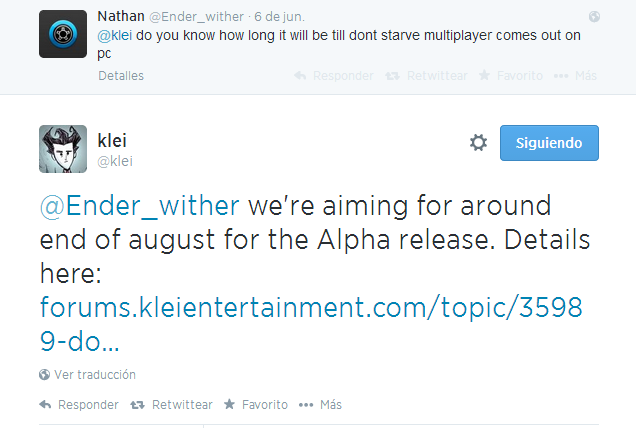Open Nathan's profile name link
The height and width of the screenshot is (428, 636).
[x=122, y=17]
